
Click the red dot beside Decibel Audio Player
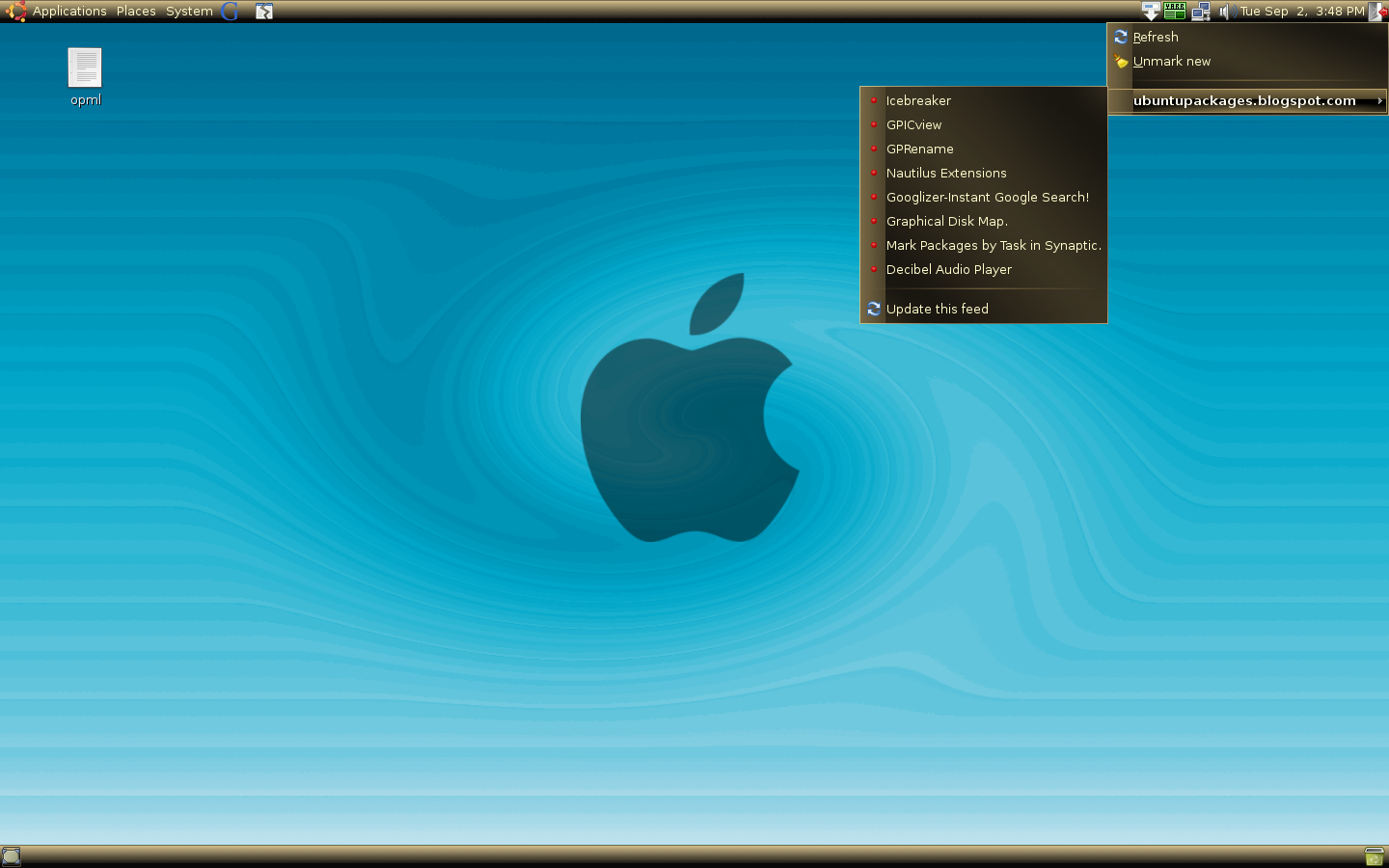tap(874, 269)
